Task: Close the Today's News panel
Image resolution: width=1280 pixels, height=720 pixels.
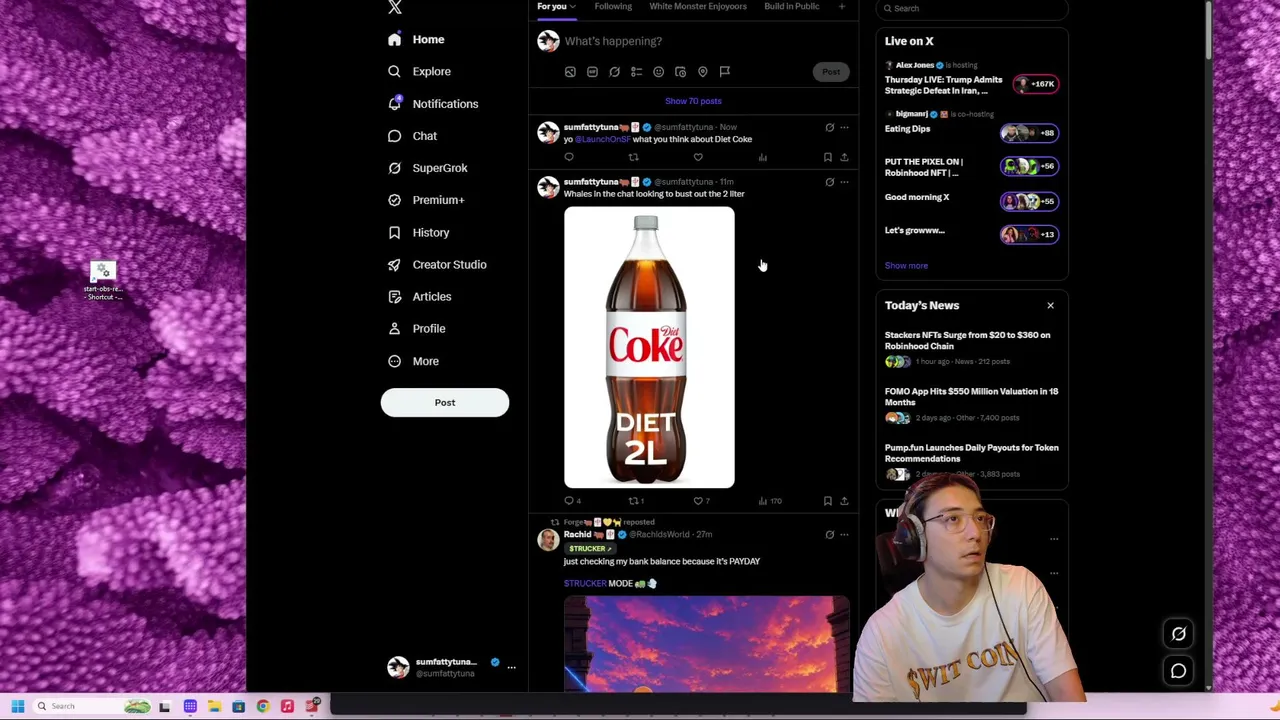Action: coord(1050,306)
